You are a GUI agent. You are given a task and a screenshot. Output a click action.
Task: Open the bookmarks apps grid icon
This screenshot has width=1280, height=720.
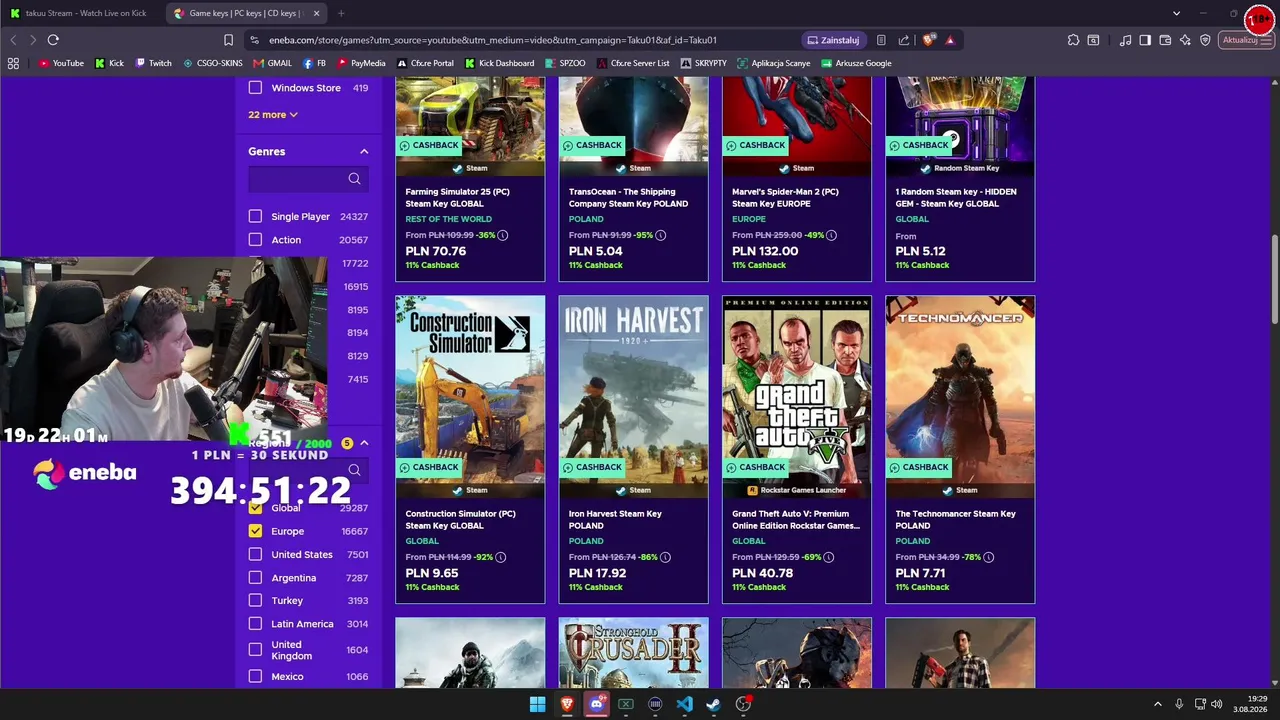(x=13, y=63)
